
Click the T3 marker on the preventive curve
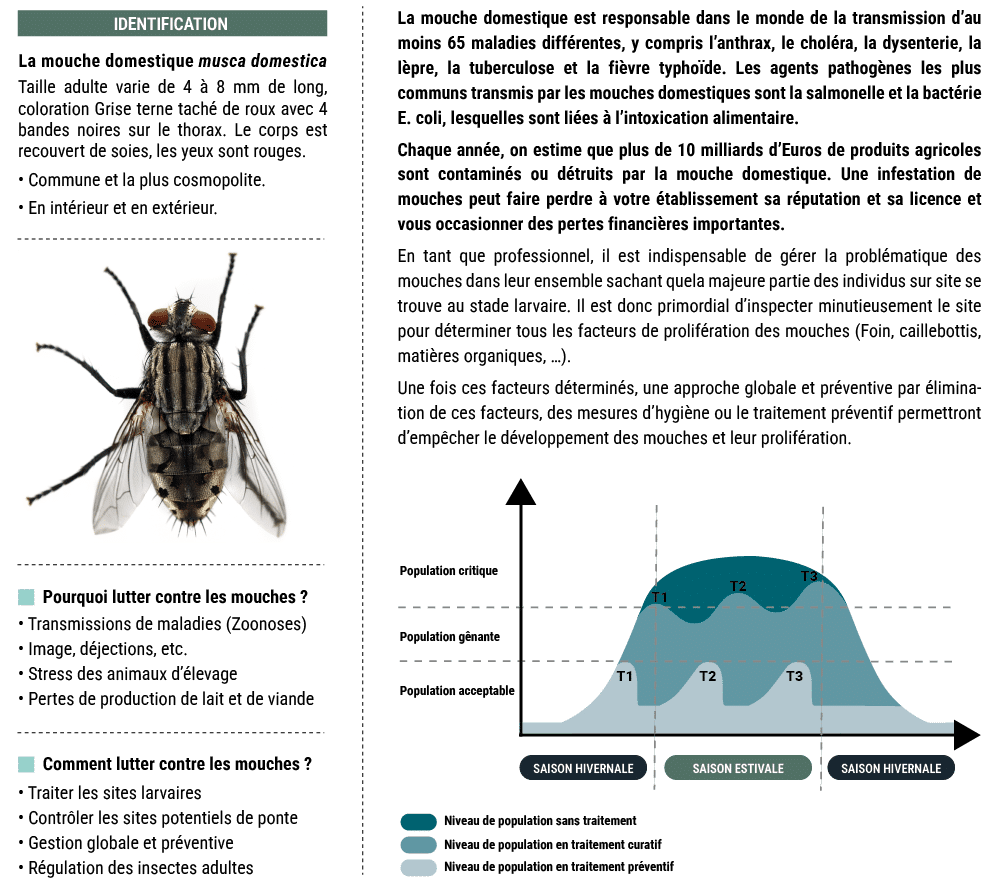[x=794, y=676]
